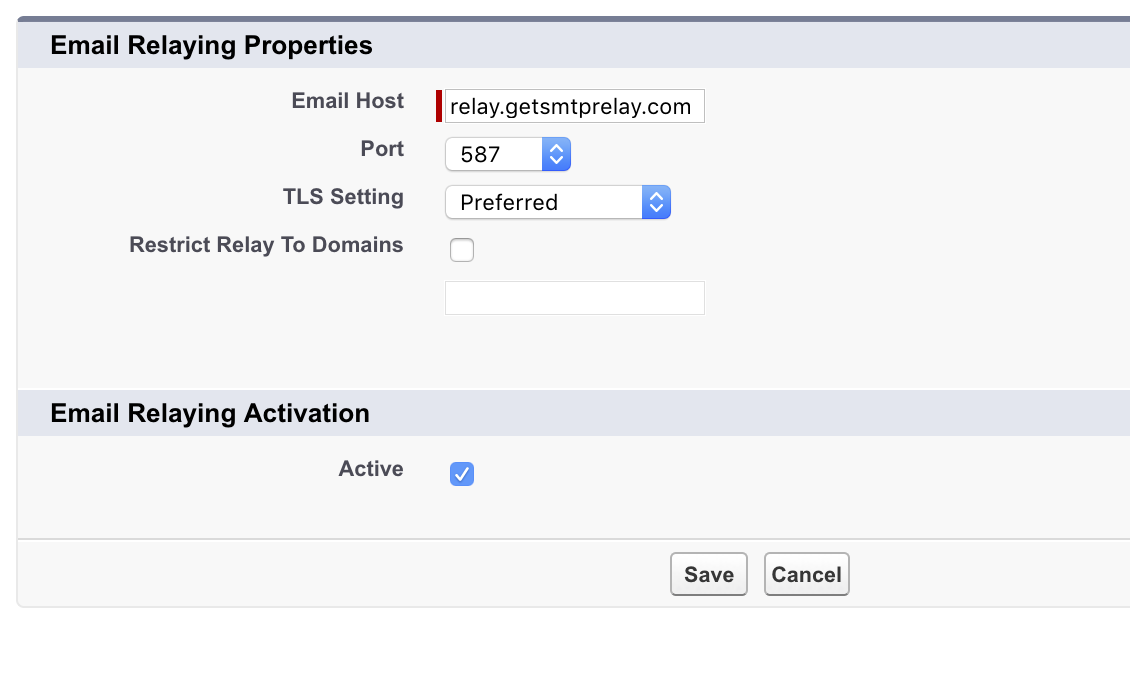Expand the Port value selector showing 587
This screenshot has width=1130, height=684.
click(x=557, y=154)
